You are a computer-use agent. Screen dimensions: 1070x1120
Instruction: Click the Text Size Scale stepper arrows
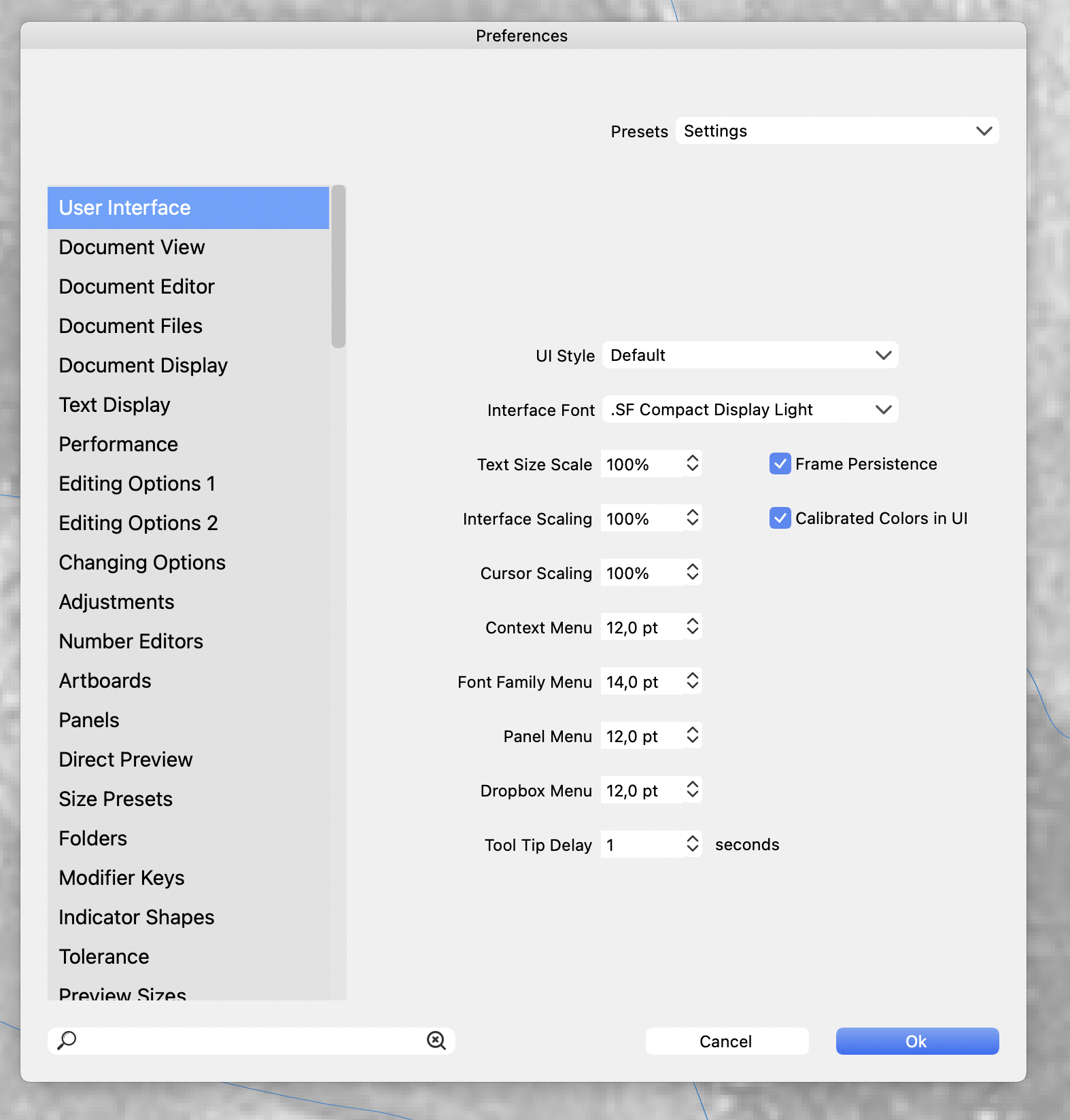point(692,463)
